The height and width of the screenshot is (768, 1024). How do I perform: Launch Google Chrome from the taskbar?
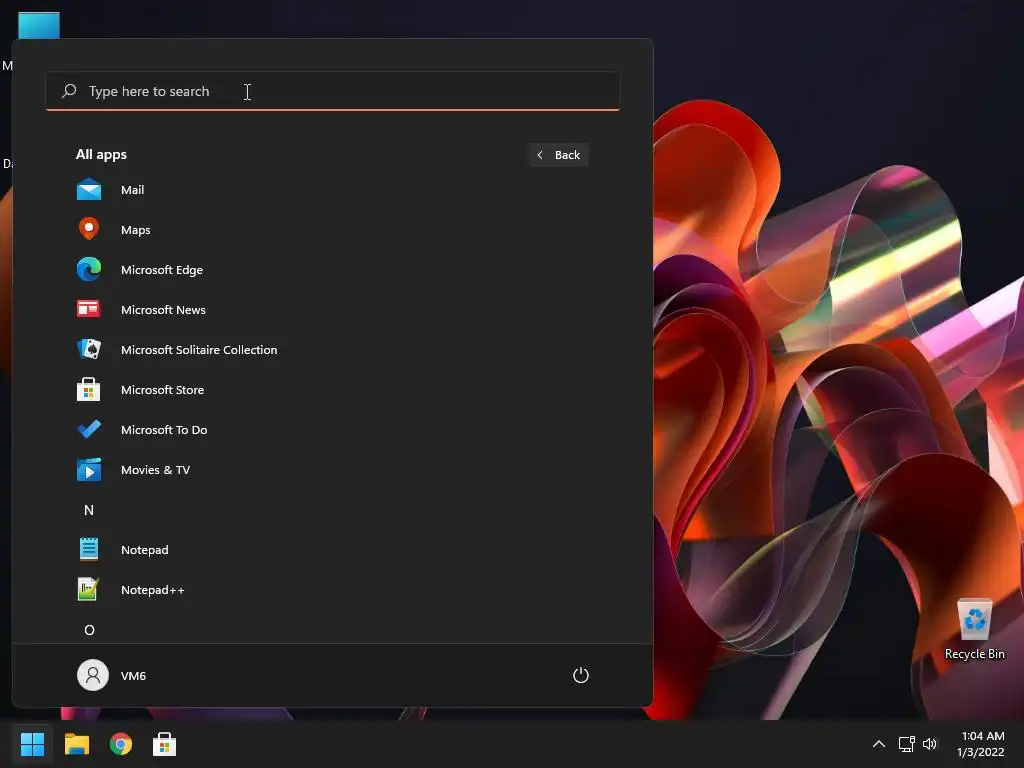tap(121, 744)
